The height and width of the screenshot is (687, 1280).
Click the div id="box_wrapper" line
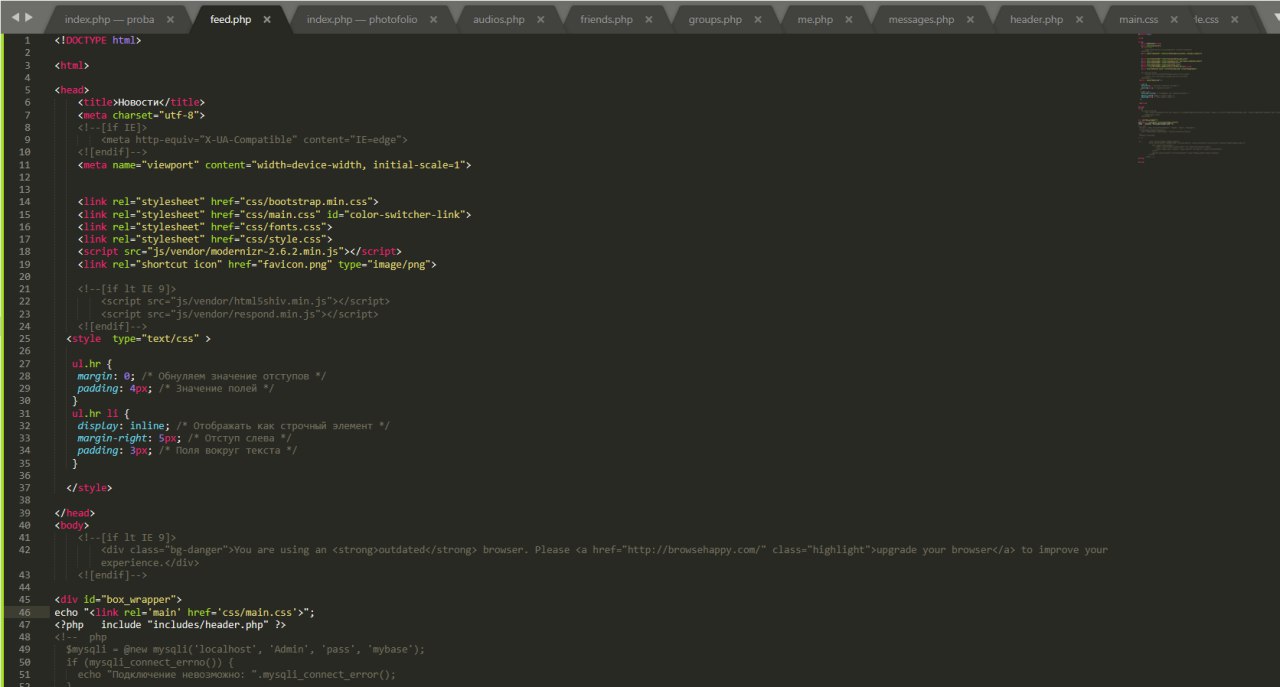[118, 601]
